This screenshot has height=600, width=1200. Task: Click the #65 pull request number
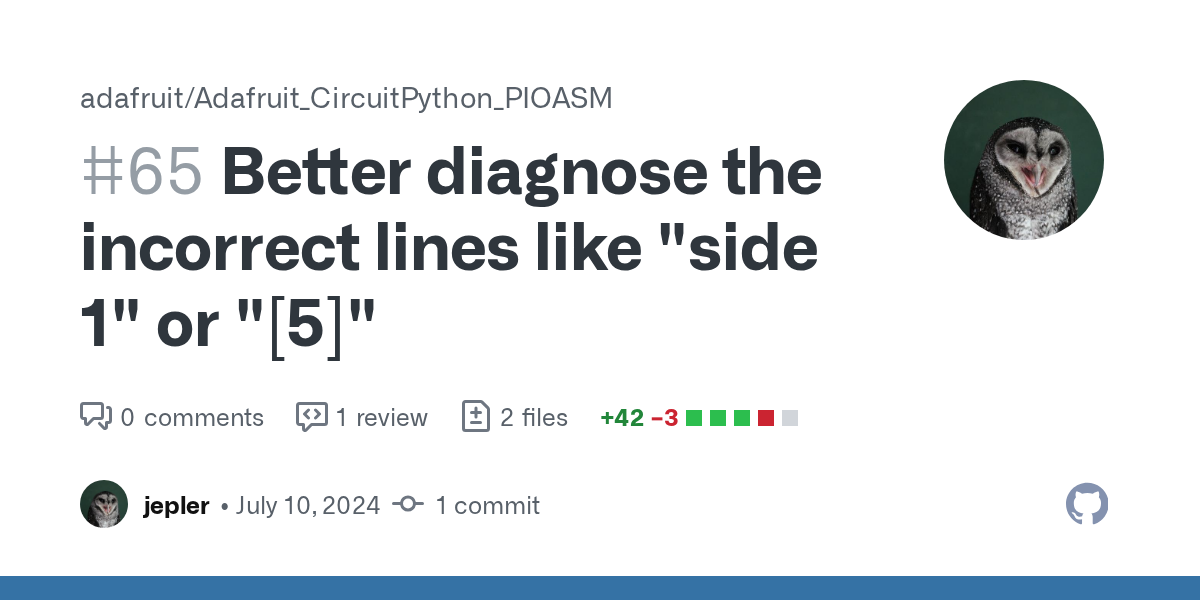(x=142, y=172)
